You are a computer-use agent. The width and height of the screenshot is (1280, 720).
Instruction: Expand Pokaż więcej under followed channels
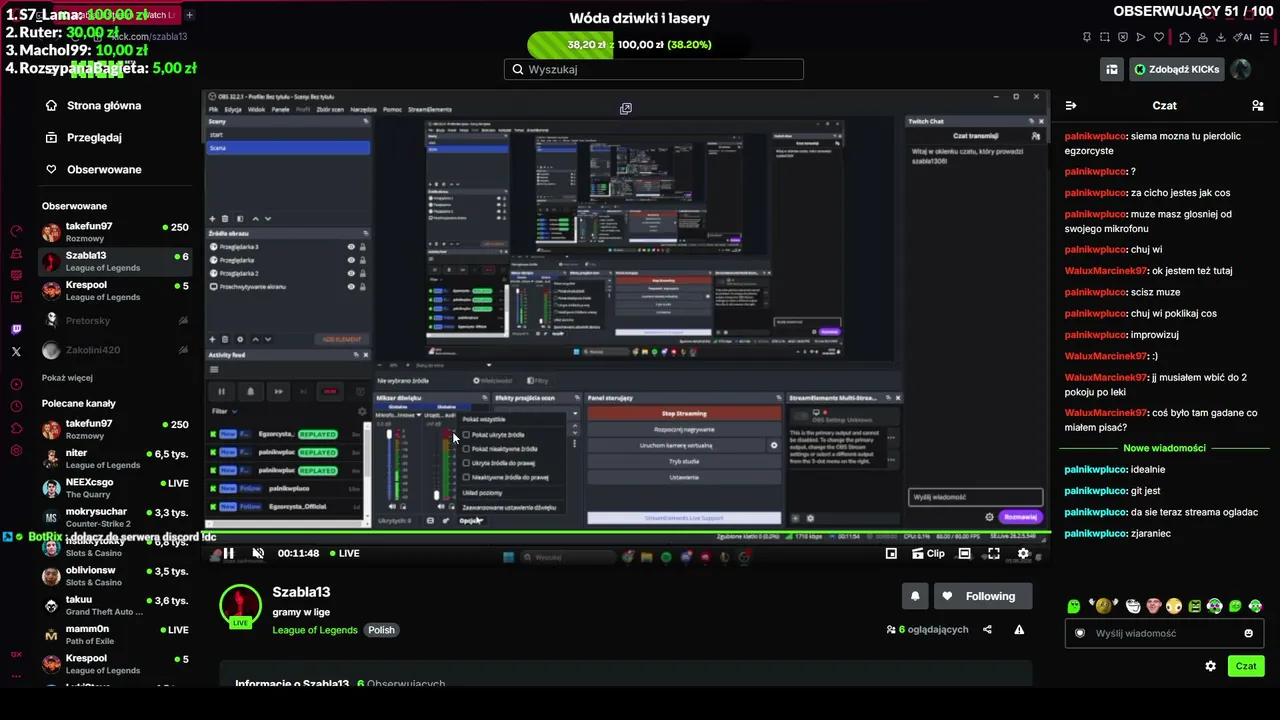[67, 378]
